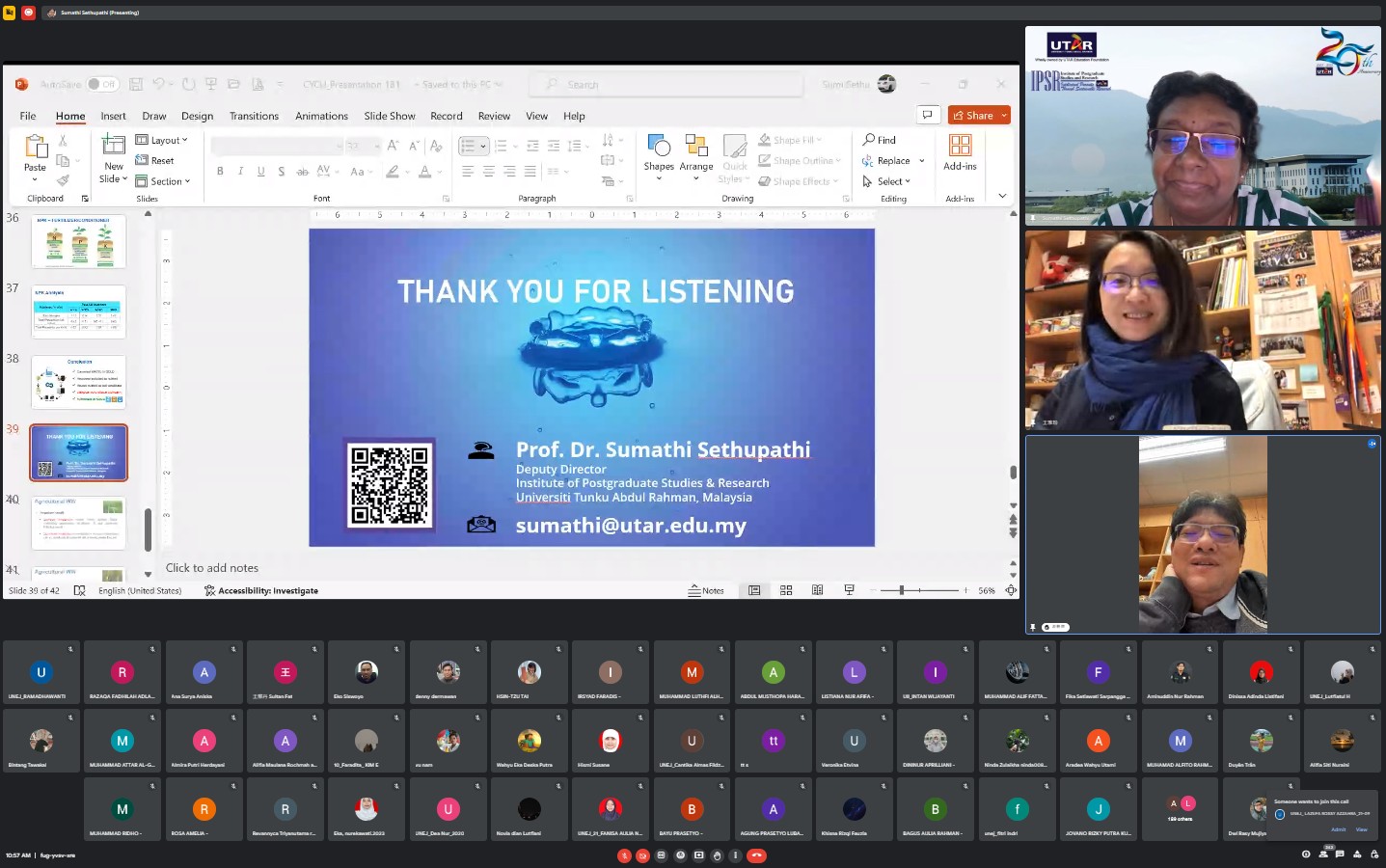The width and height of the screenshot is (1386, 868).
Task: Open the Transitions tab
Action: pos(254,116)
